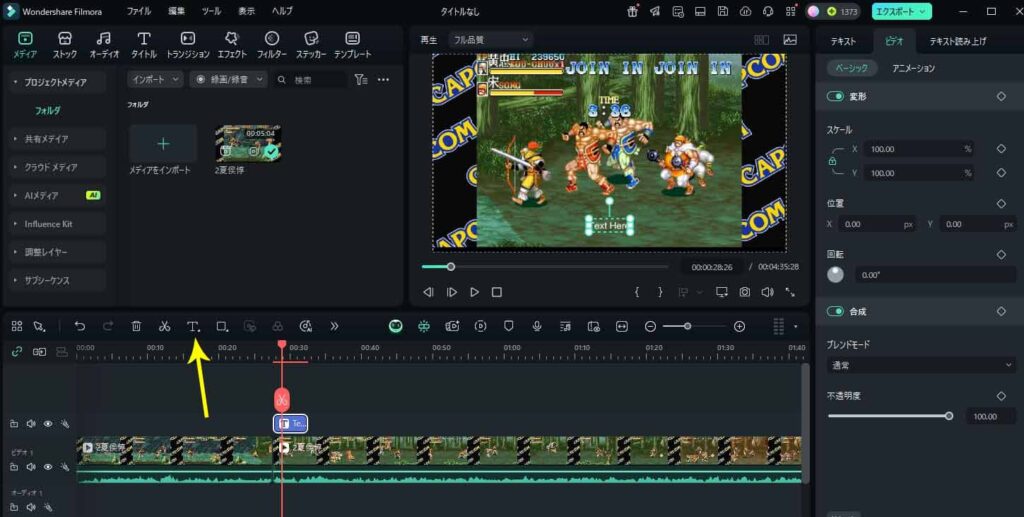1024x517 pixels.
Task: Click the save floppy disk icon in title bar
Action: click(723, 11)
